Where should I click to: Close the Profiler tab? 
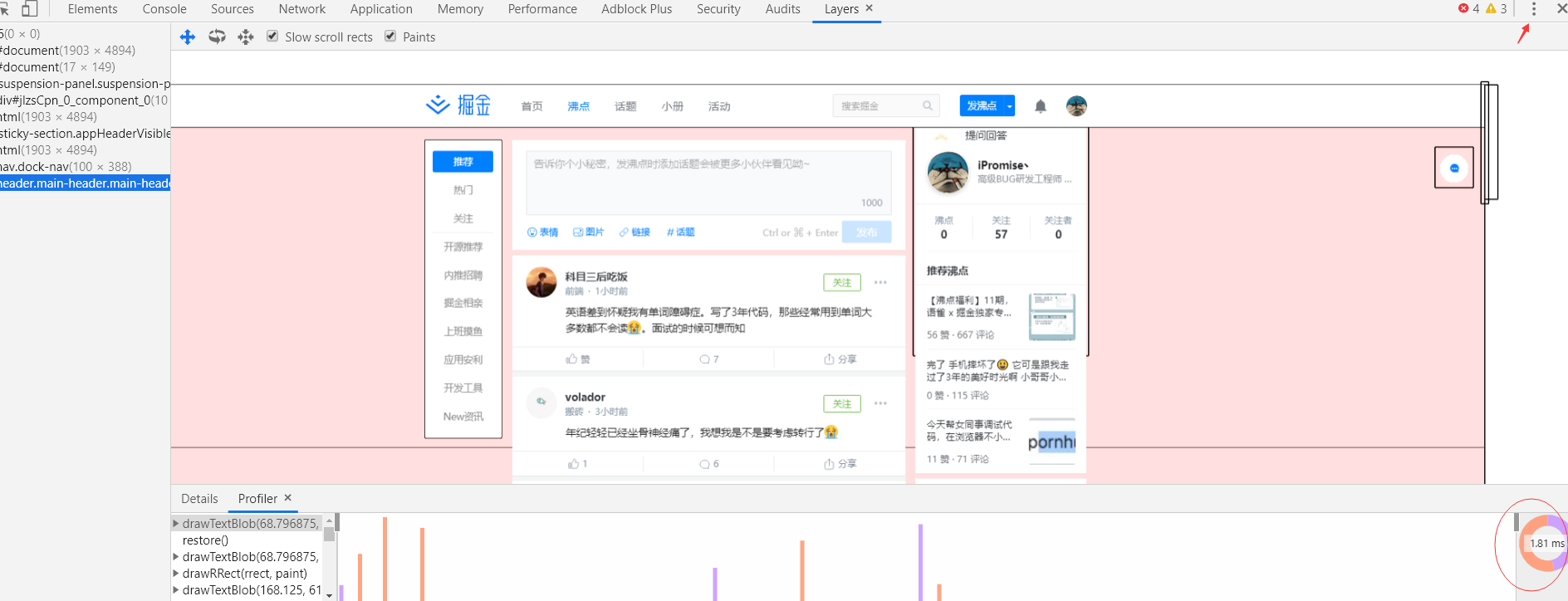(x=288, y=498)
